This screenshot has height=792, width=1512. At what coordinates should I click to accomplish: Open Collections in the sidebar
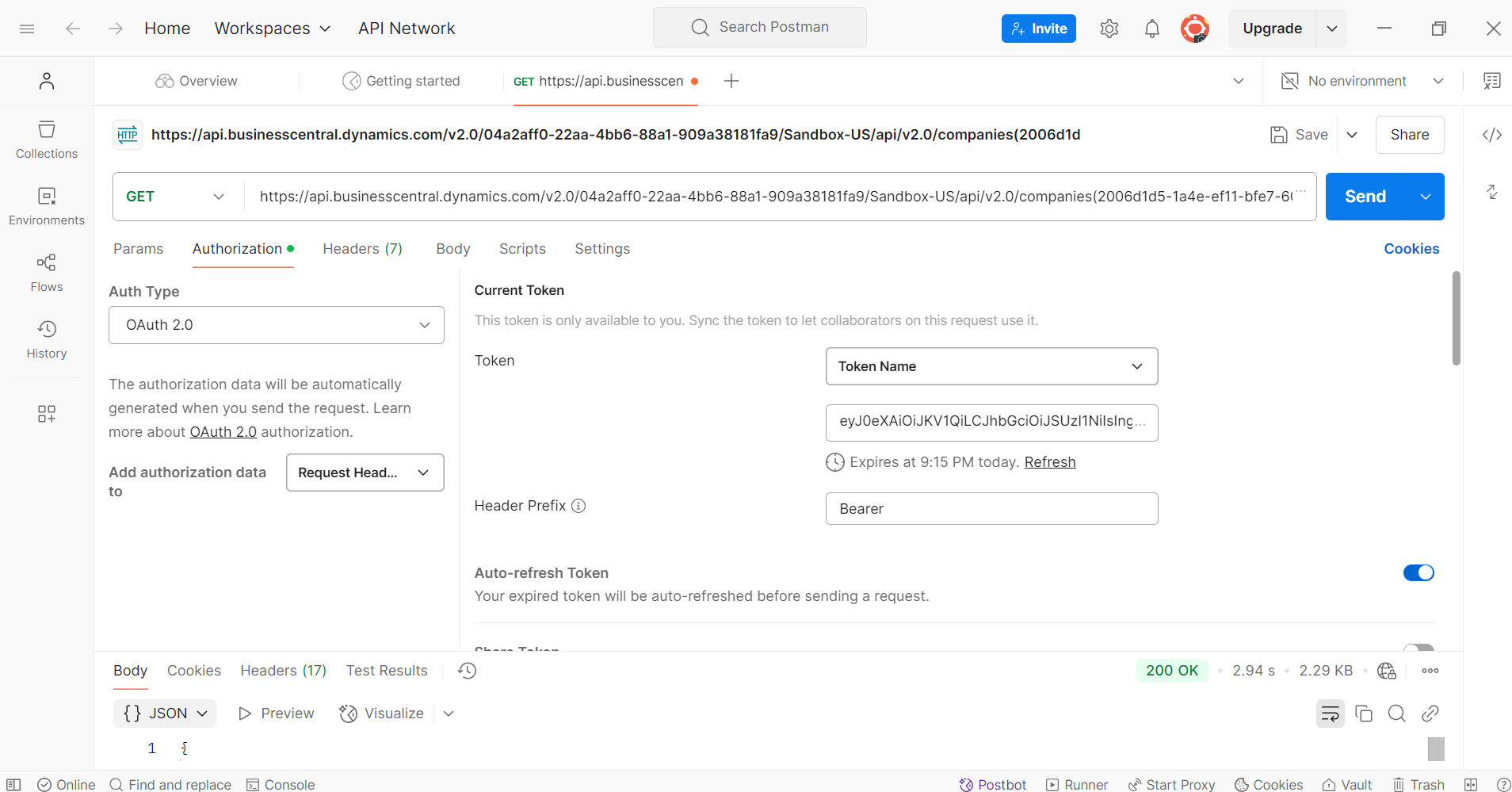coord(47,140)
